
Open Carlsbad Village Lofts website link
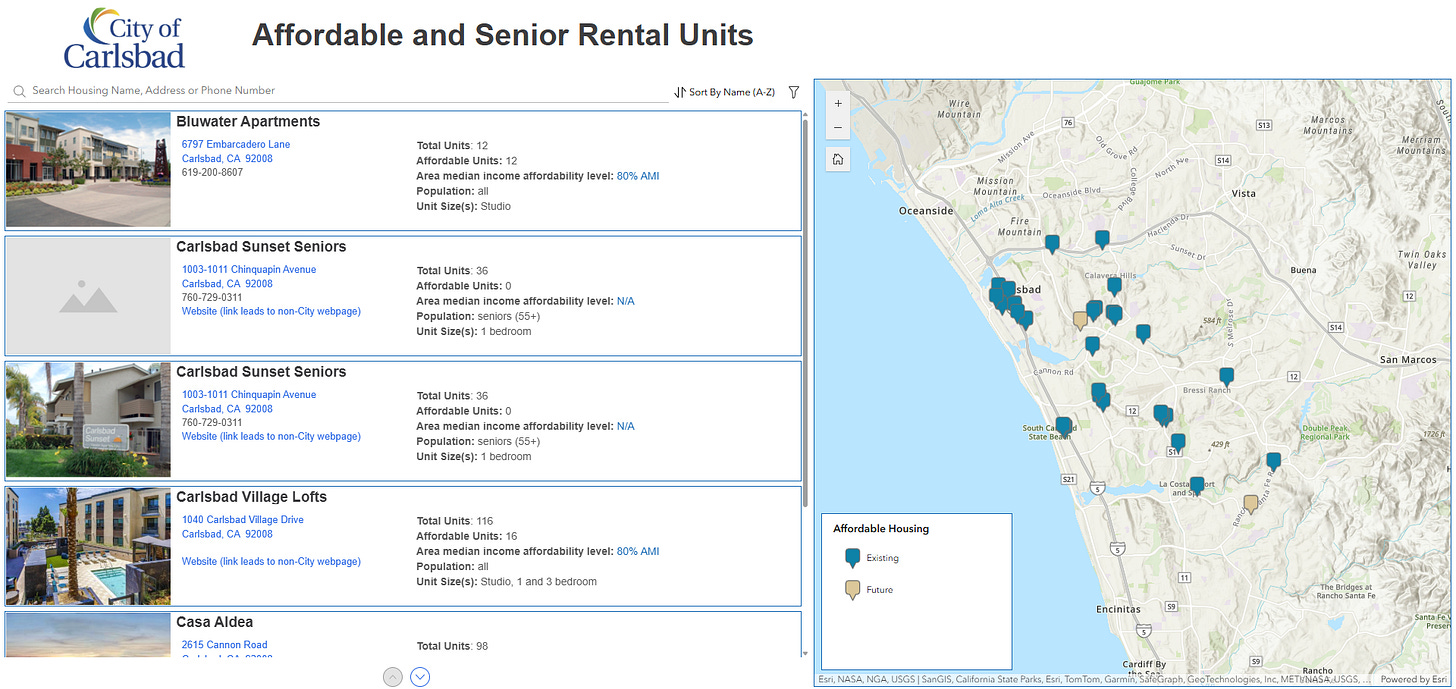pyautogui.click(x=271, y=561)
